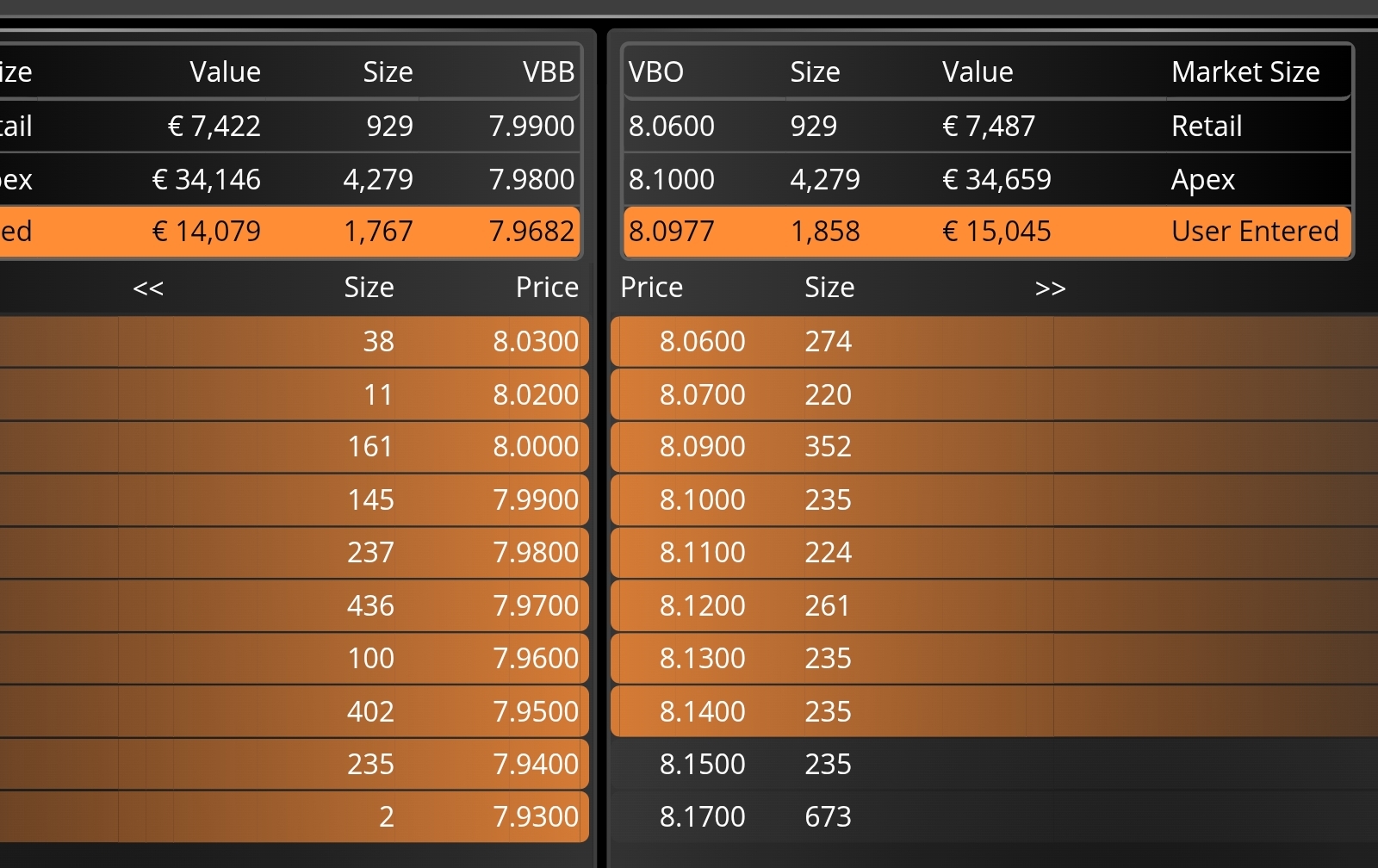This screenshot has height=868, width=1378.
Task: Click user entered VBO value 8.0977
Action: pyautogui.click(x=671, y=231)
